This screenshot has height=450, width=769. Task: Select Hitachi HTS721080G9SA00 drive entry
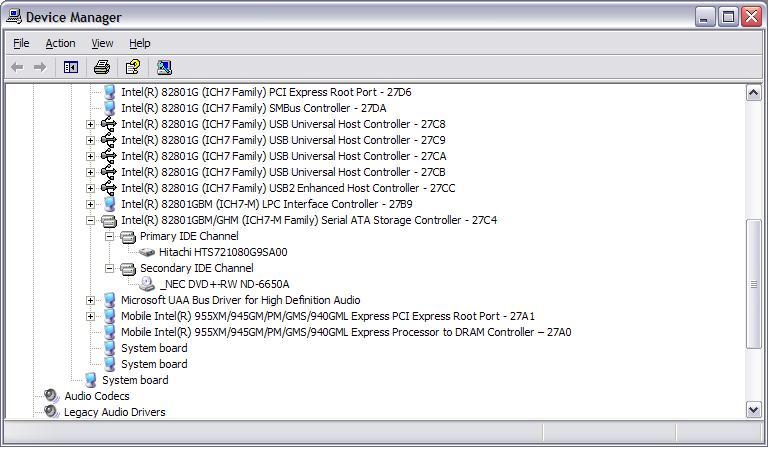(x=223, y=252)
